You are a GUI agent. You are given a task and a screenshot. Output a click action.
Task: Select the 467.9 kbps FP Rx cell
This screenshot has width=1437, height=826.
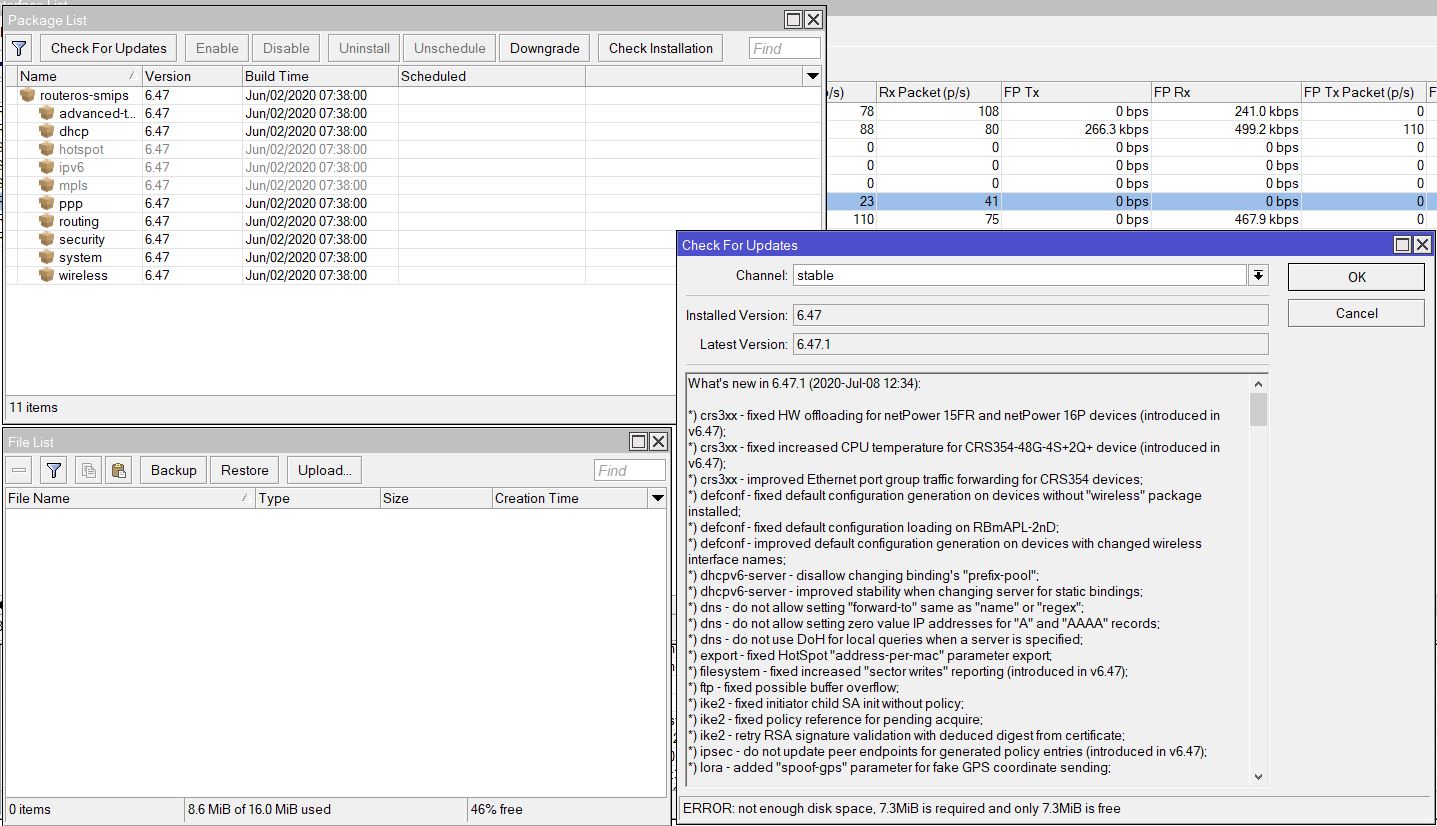tap(1226, 220)
